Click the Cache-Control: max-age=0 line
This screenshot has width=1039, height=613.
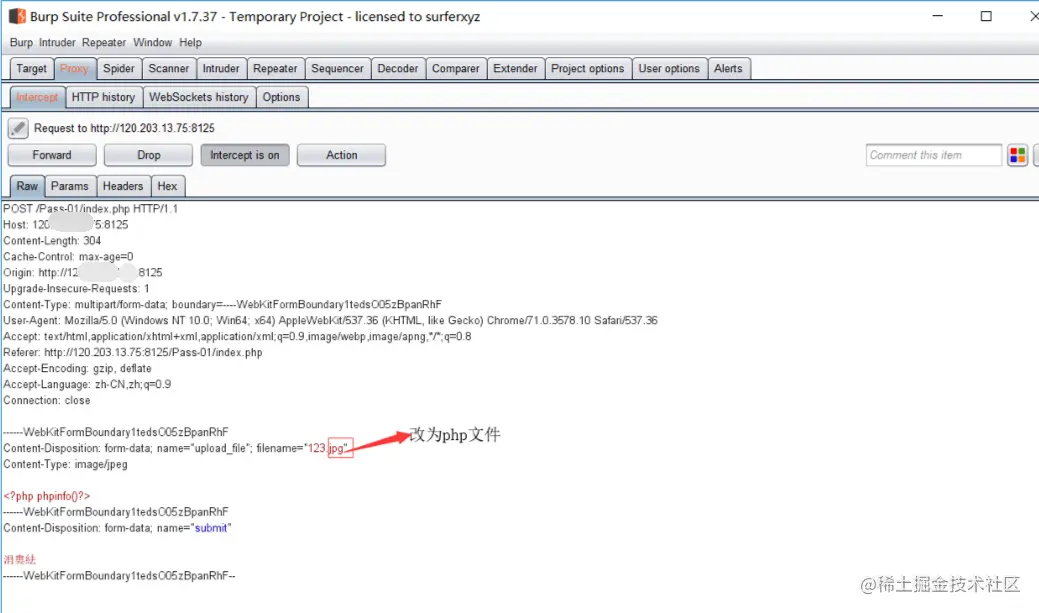point(68,256)
